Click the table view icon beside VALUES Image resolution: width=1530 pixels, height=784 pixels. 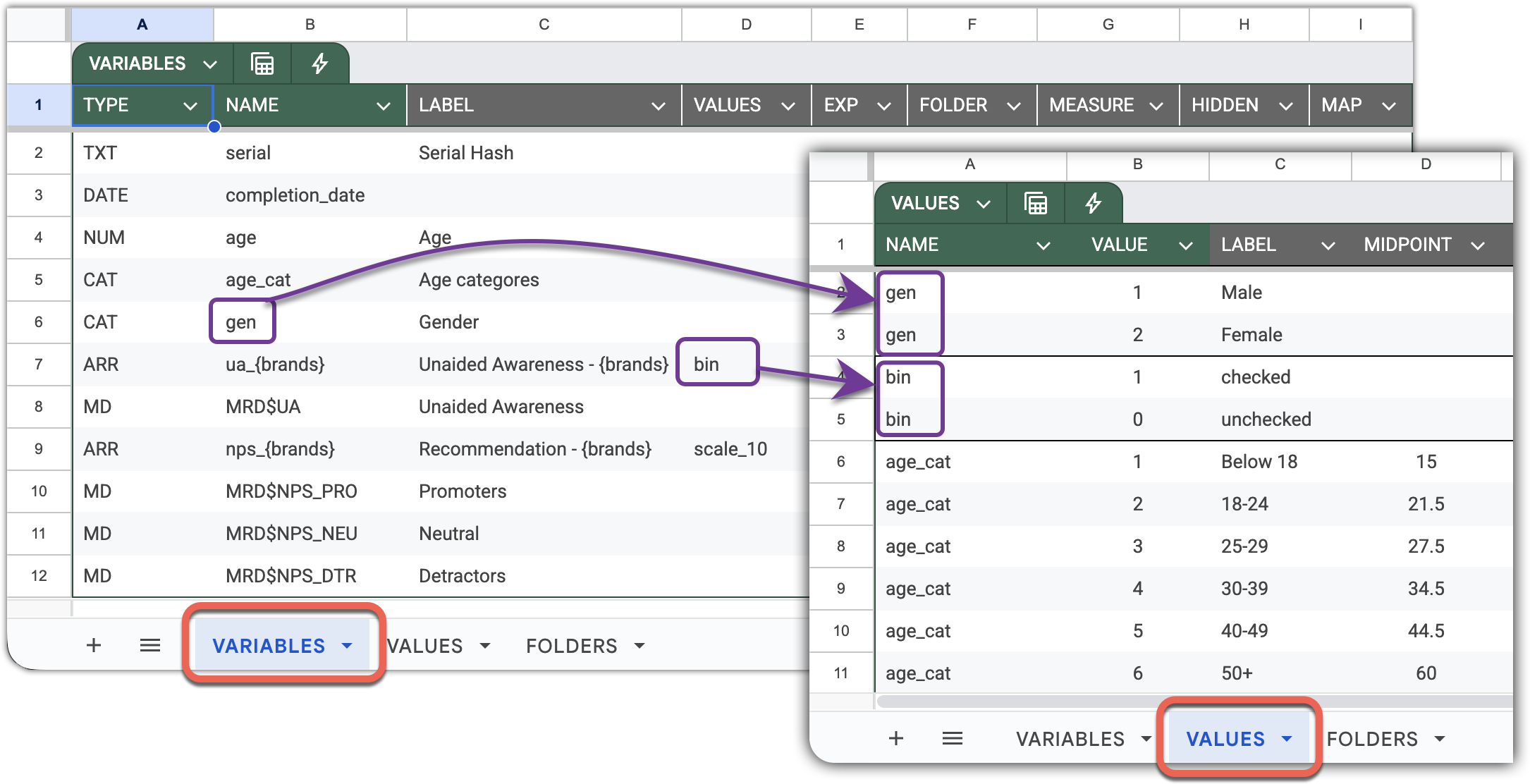(1034, 203)
